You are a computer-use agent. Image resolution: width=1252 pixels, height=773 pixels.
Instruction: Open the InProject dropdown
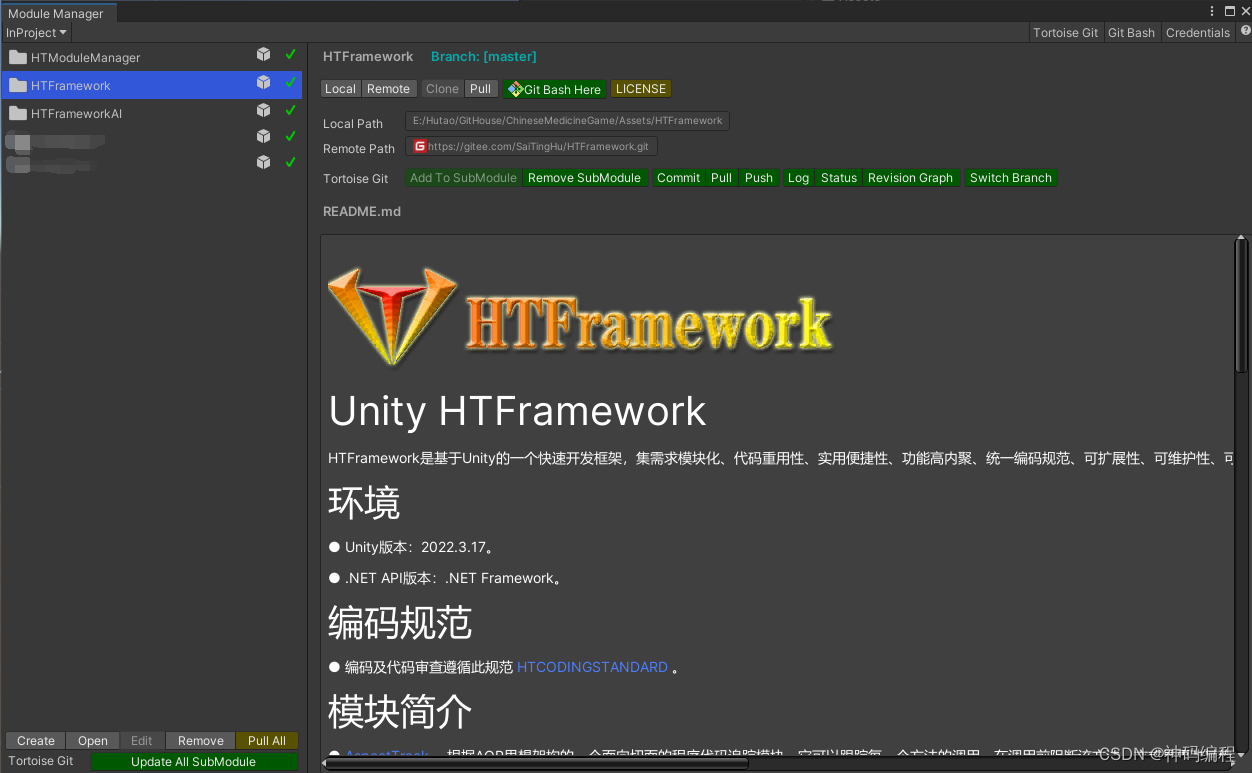point(36,33)
